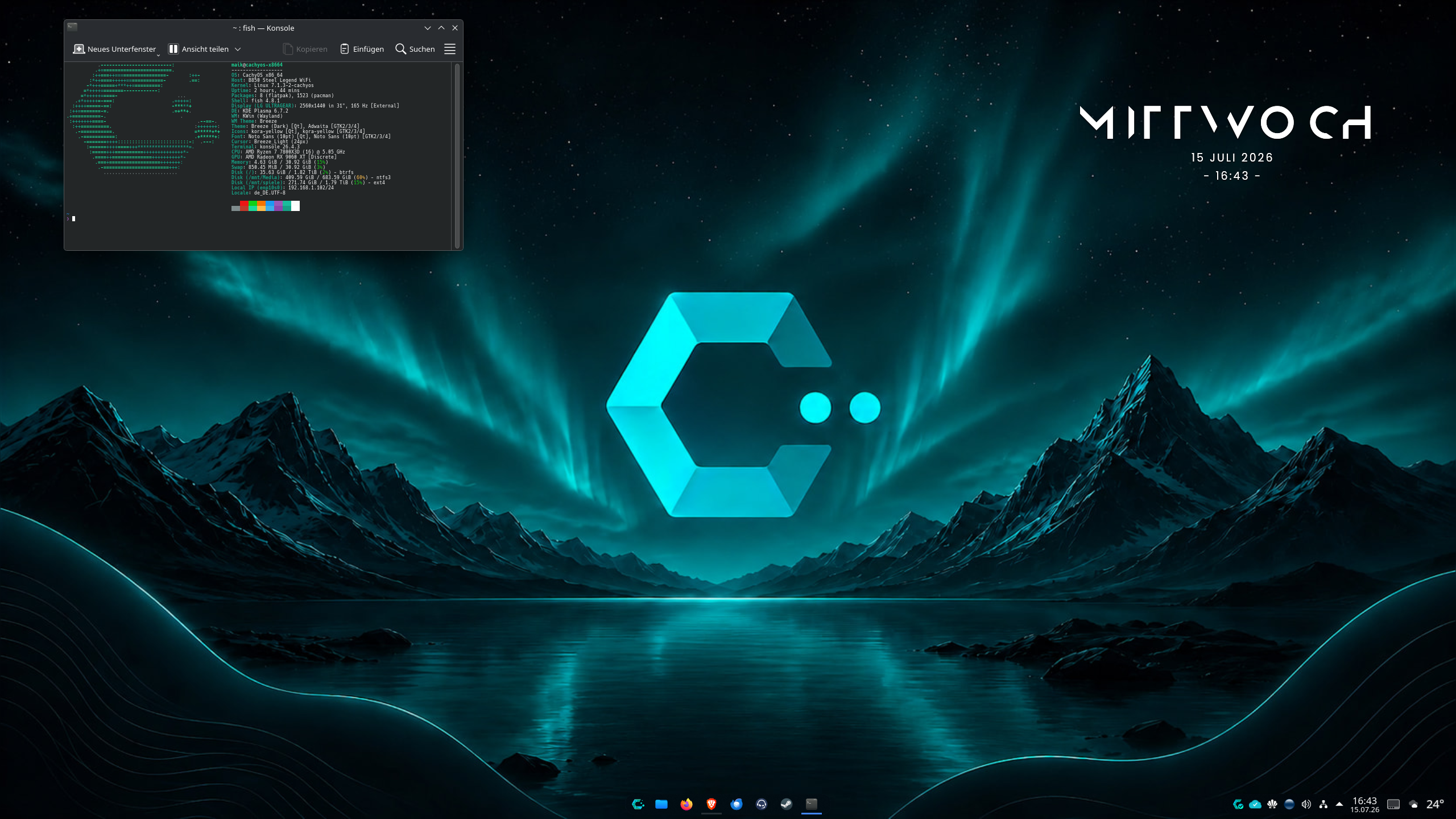
Task: Click the show desktop panel icon
Action: coord(1393,804)
